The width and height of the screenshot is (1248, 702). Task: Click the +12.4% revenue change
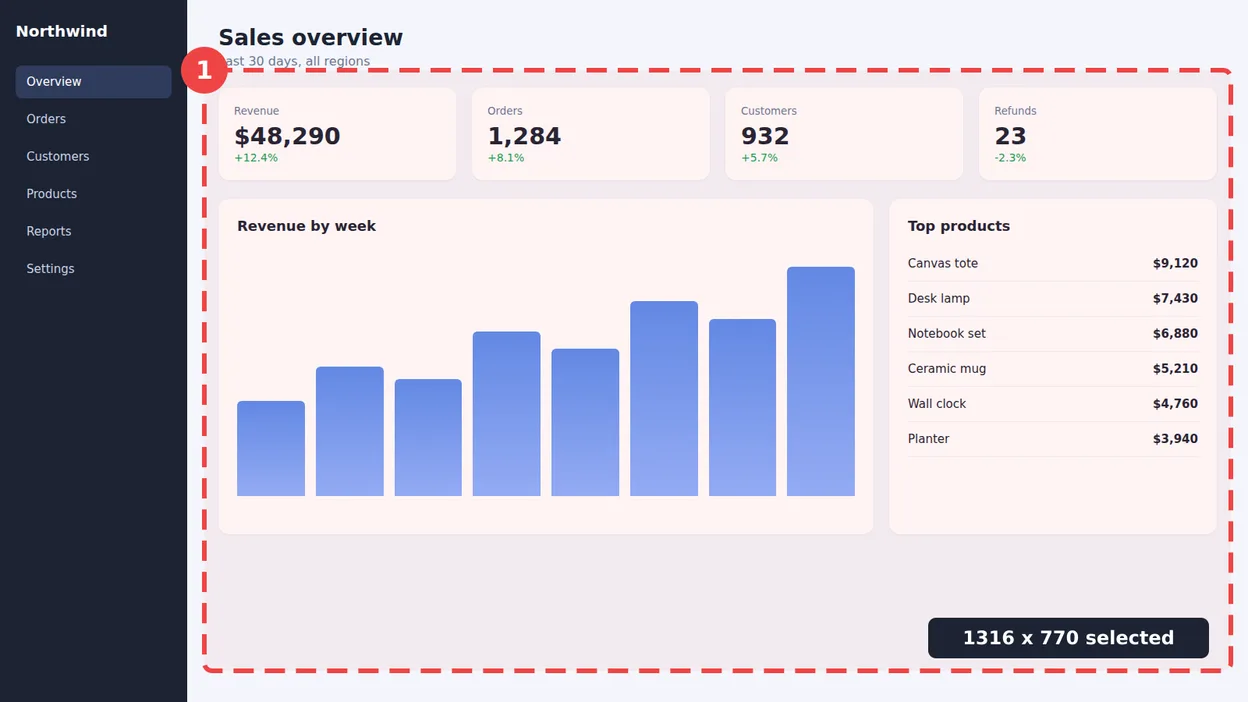(256, 158)
